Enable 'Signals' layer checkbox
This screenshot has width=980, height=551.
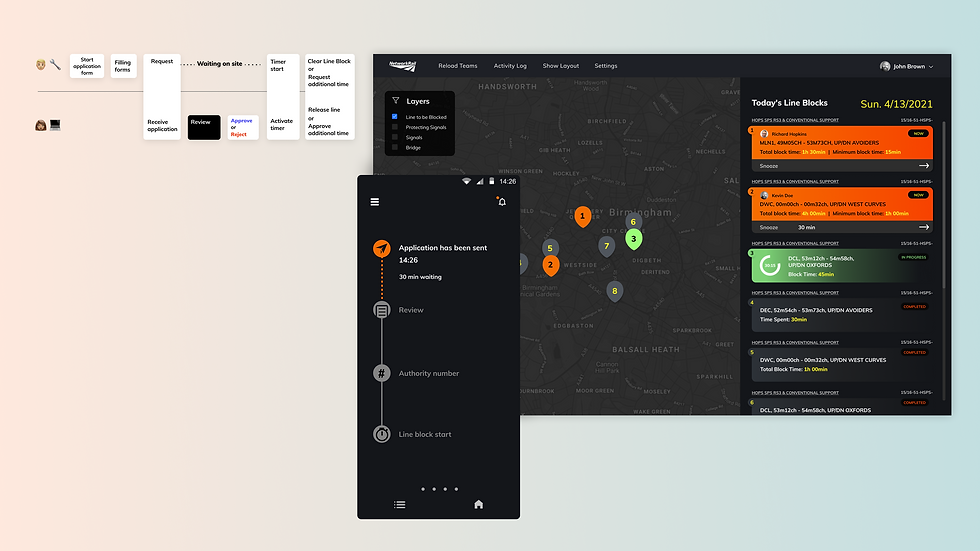(394, 137)
